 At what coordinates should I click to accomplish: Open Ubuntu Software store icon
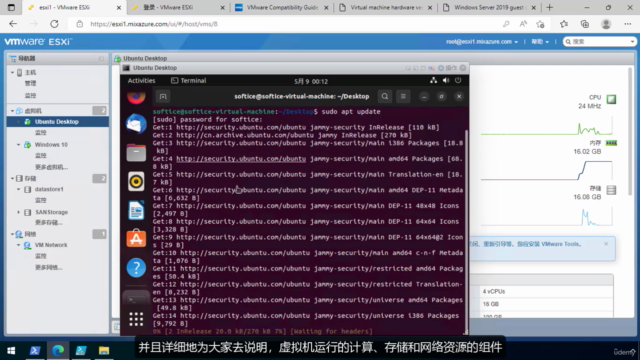click(x=136, y=239)
